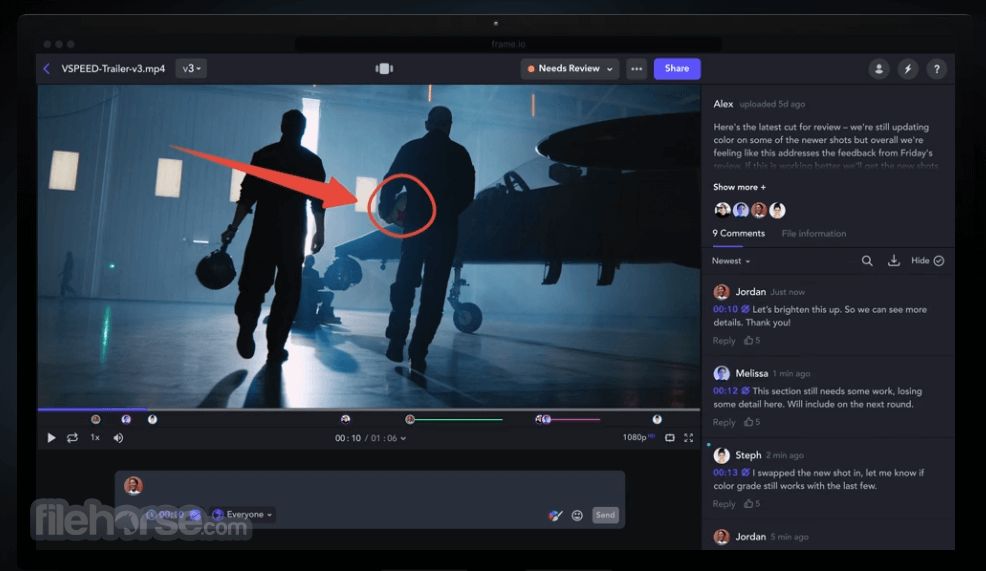Jump to 00:10 timestamp in Jordan's comment
The height and width of the screenshot is (571, 986).
[725, 309]
